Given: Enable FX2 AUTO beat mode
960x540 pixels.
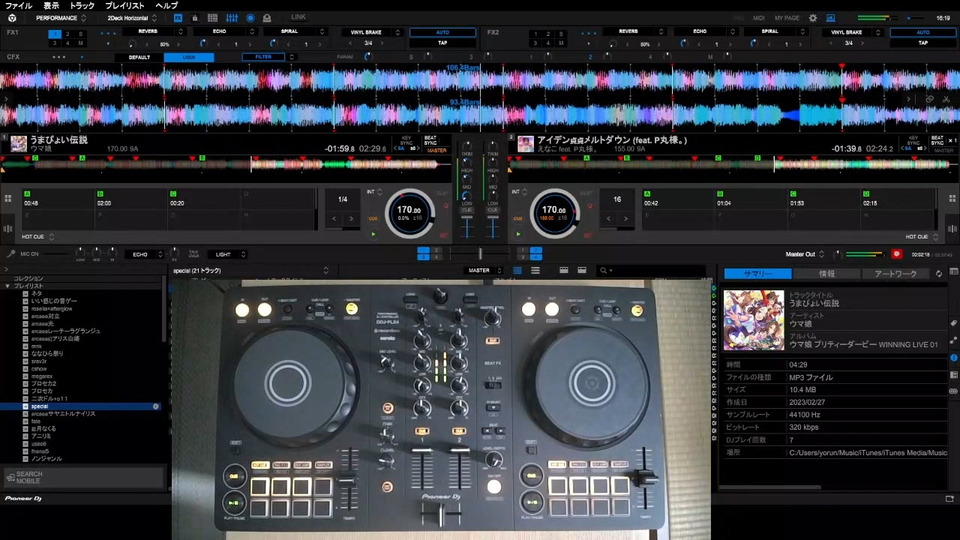Looking at the screenshot, I should coord(923,32).
